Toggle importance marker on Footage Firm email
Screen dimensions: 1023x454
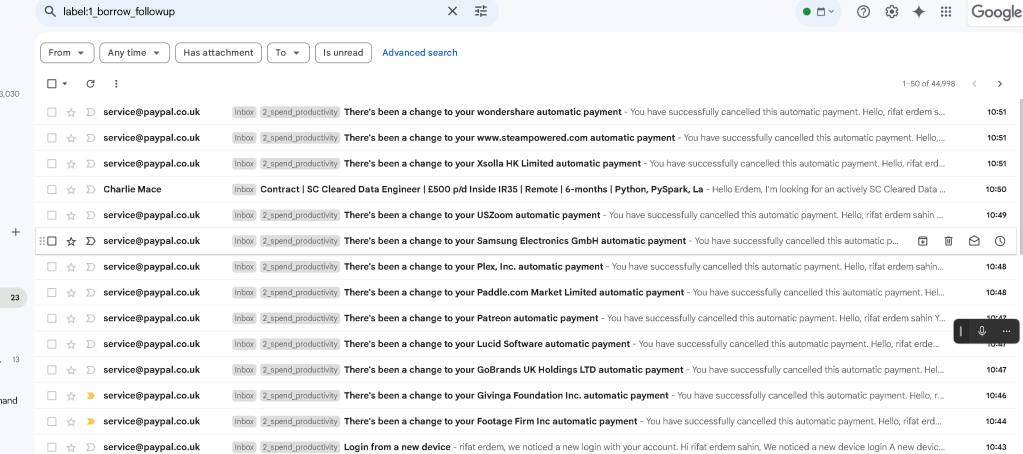tap(91, 421)
